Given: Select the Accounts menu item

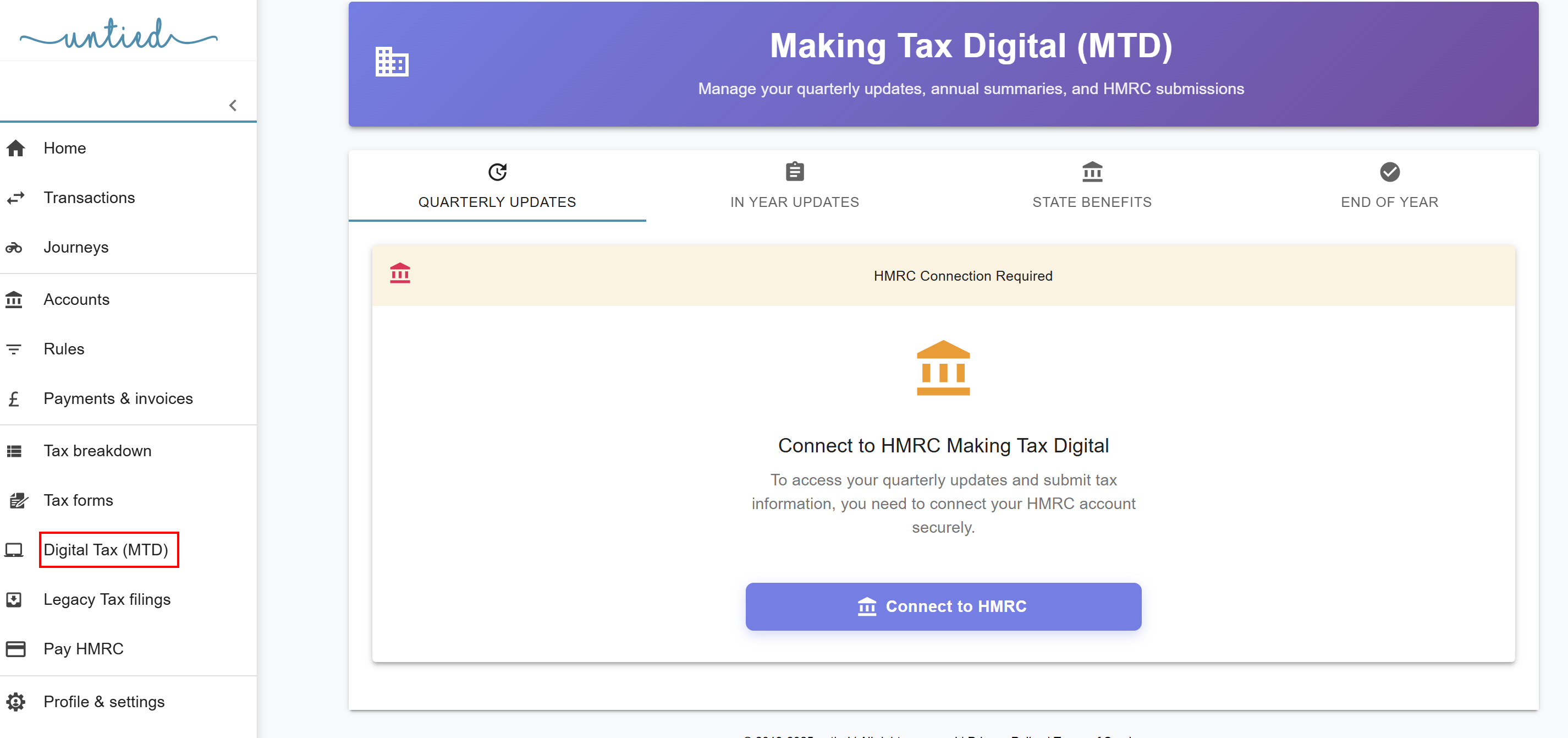Looking at the screenshot, I should [129, 299].
